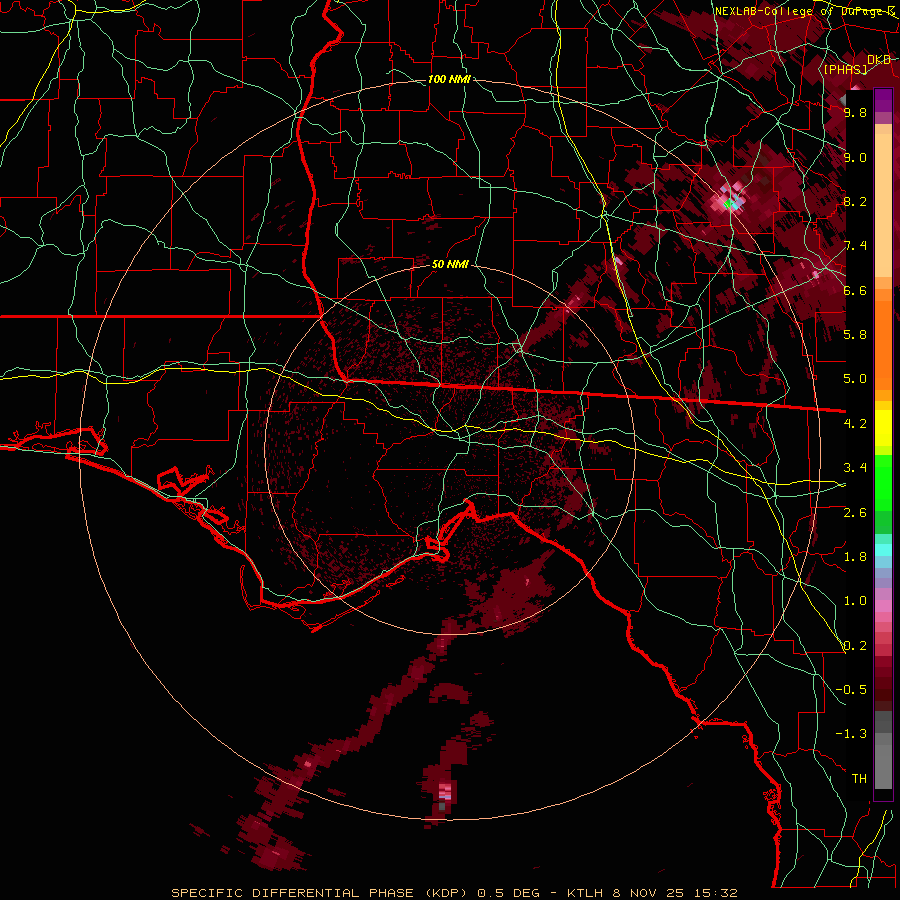Select the 6.6 value on the scale
The height and width of the screenshot is (900, 900).
(x=855, y=290)
